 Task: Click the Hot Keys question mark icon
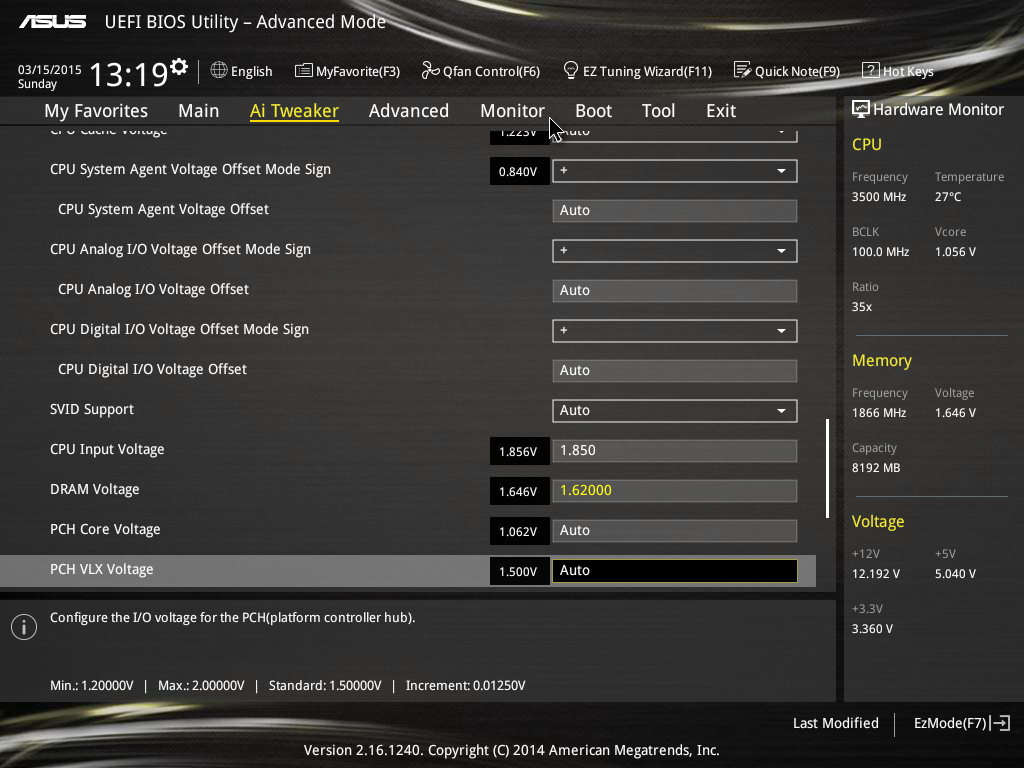tap(871, 71)
